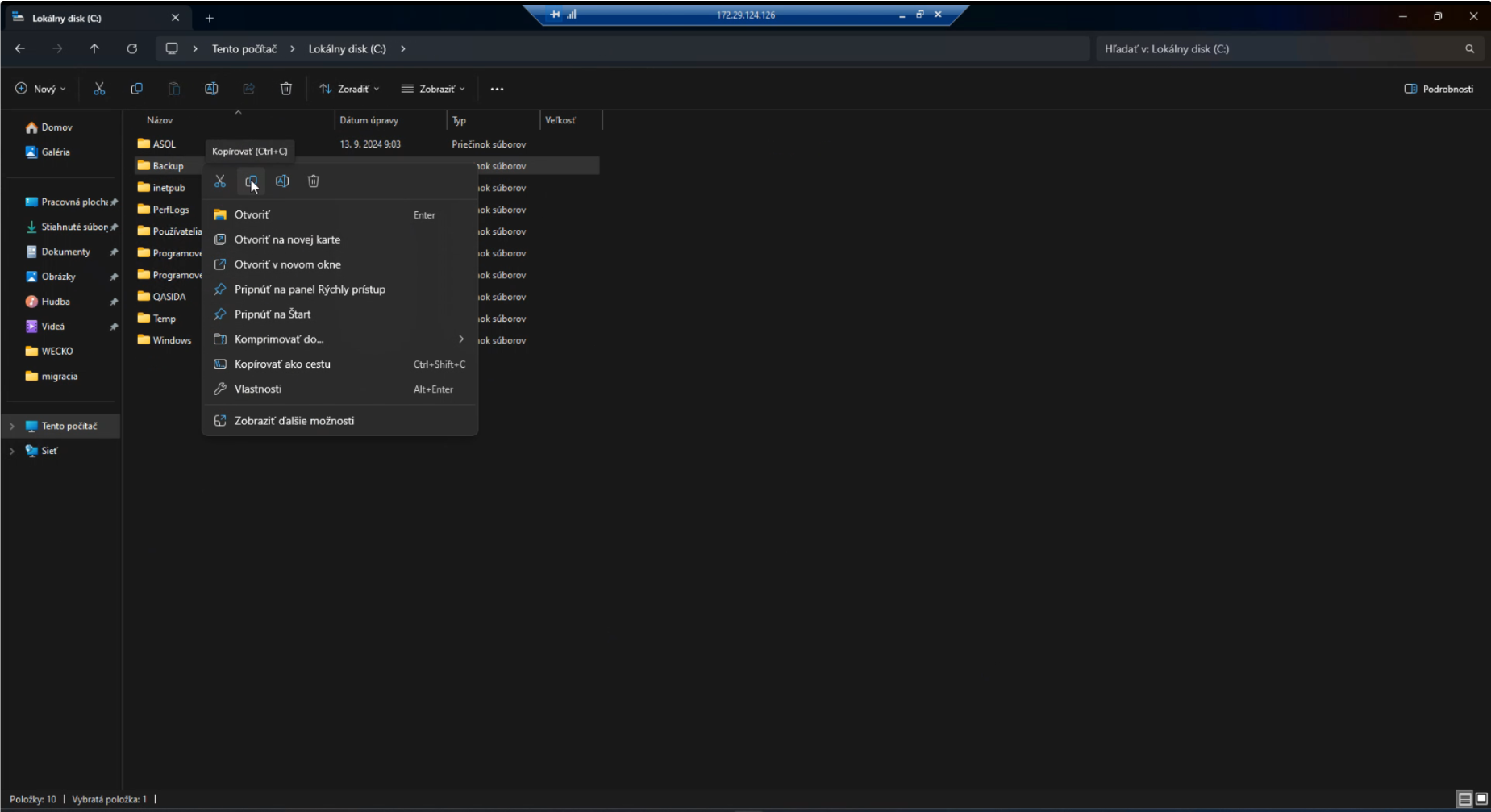
Task: Select the inetpub folder
Action: (x=161, y=188)
